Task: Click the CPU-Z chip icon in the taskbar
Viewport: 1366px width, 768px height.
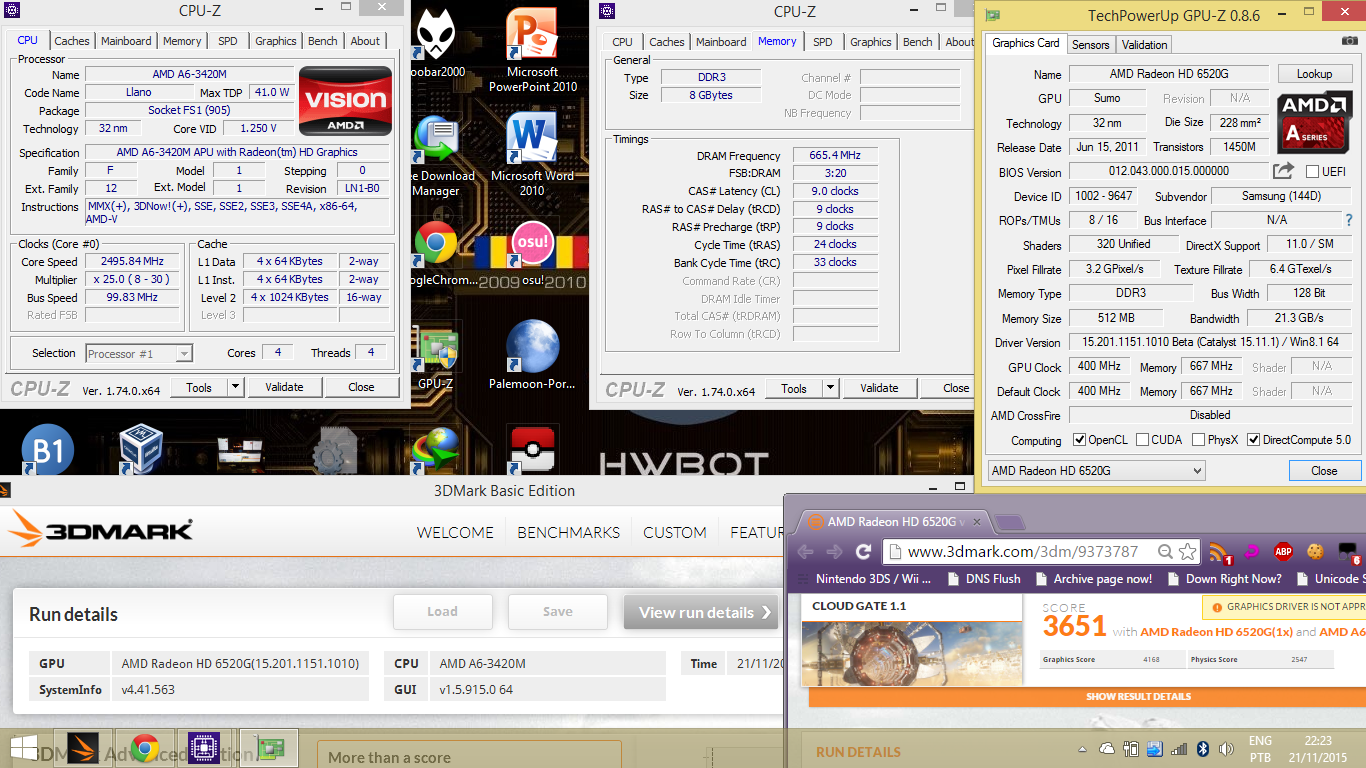Action: tap(204, 749)
